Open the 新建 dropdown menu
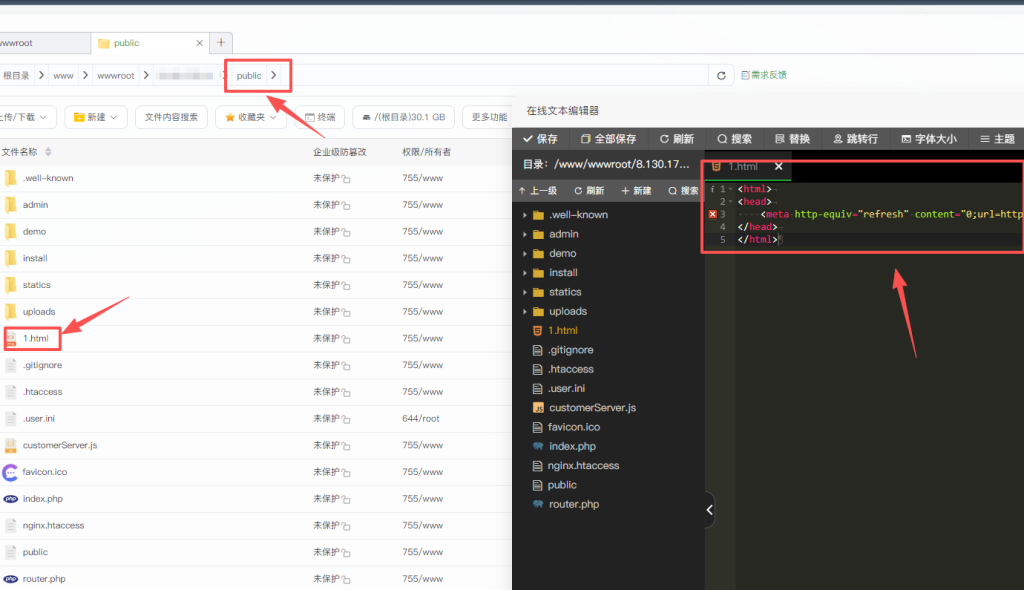Image resolution: width=1024 pixels, height=590 pixels. [x=97, y=117]
